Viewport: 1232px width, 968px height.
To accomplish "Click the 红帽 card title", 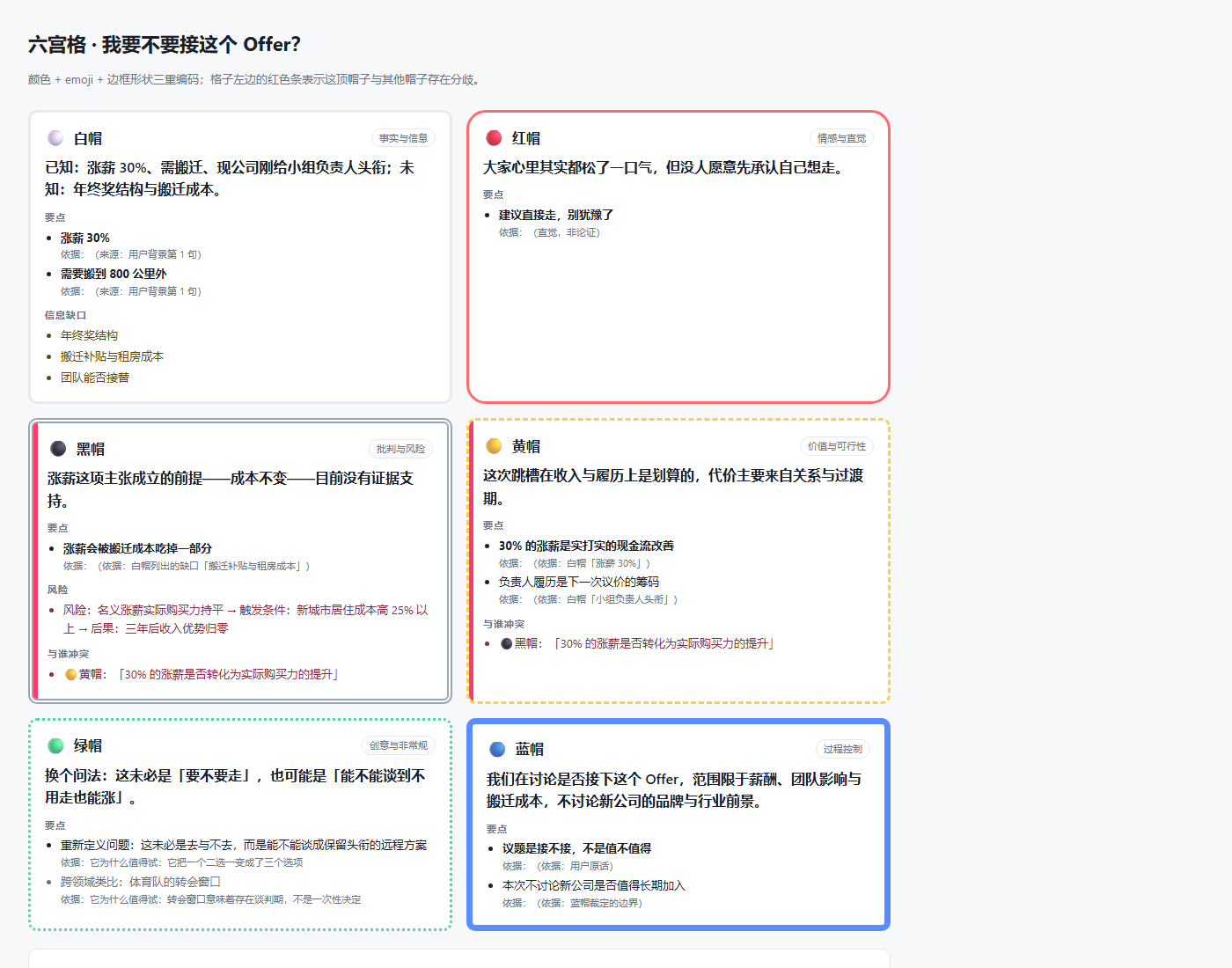I will click(x=526, y=139).
